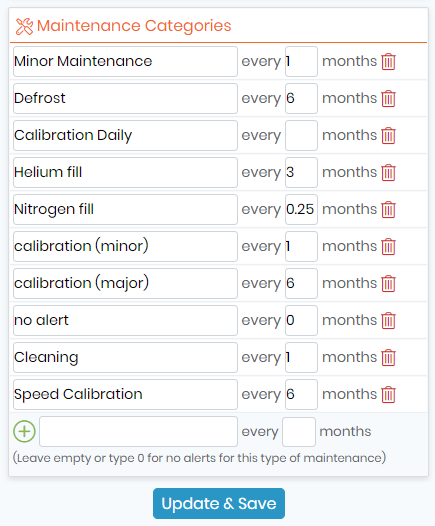Focus the new category name field
Image resolution: width=435 pixels, height=526 pixels.
[x=139, y=431]
